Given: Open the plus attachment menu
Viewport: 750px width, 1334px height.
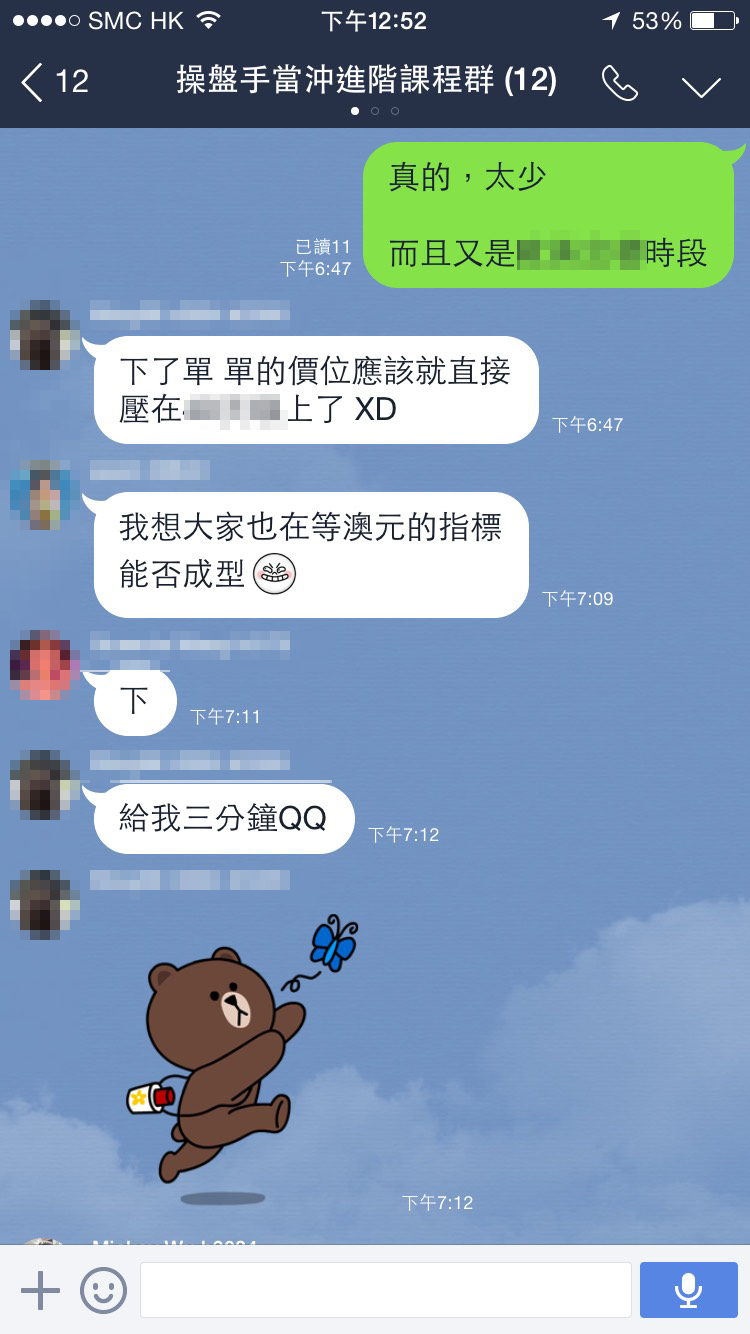Looking at the screenshot, I should [40, 1290].
